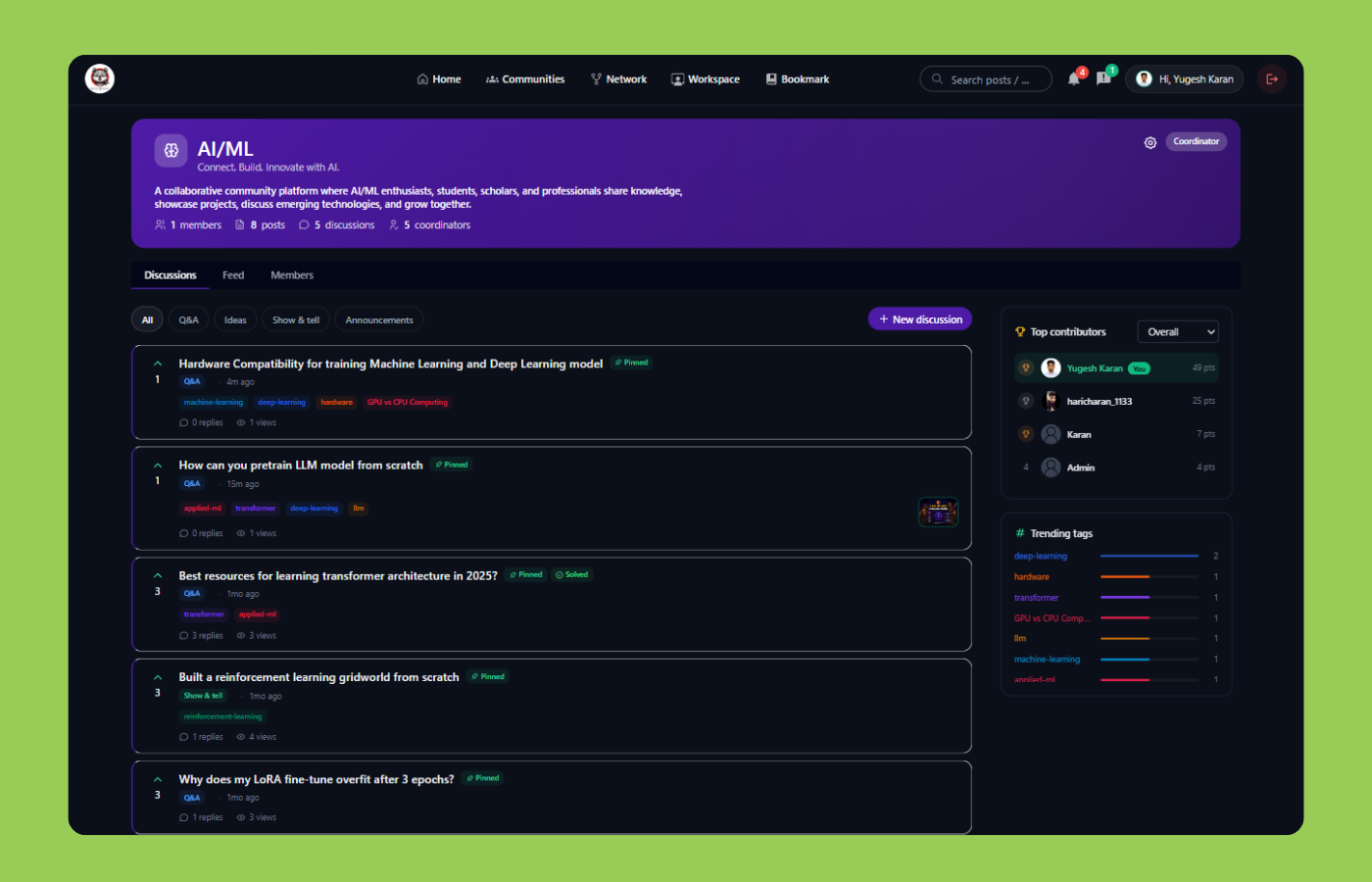Open Network in navbar
This screenshot has height=882, width=1372.
618,79
